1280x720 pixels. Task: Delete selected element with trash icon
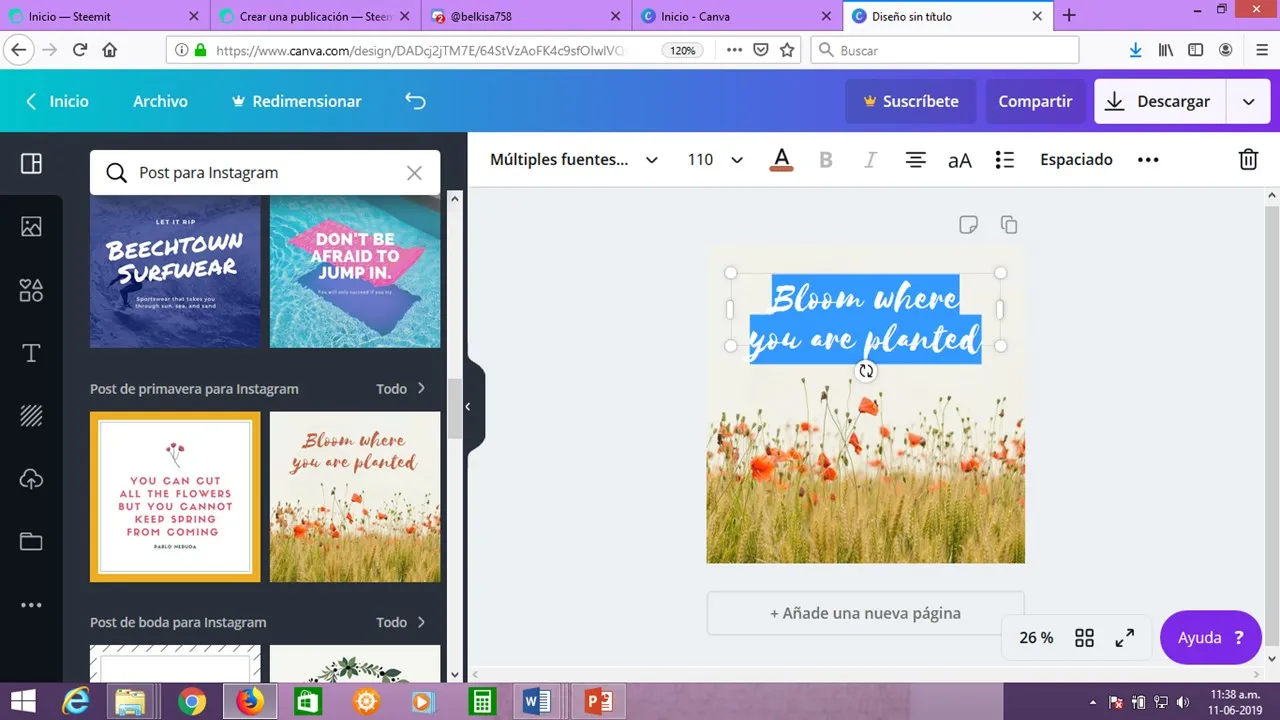[x=1248, y=160]
